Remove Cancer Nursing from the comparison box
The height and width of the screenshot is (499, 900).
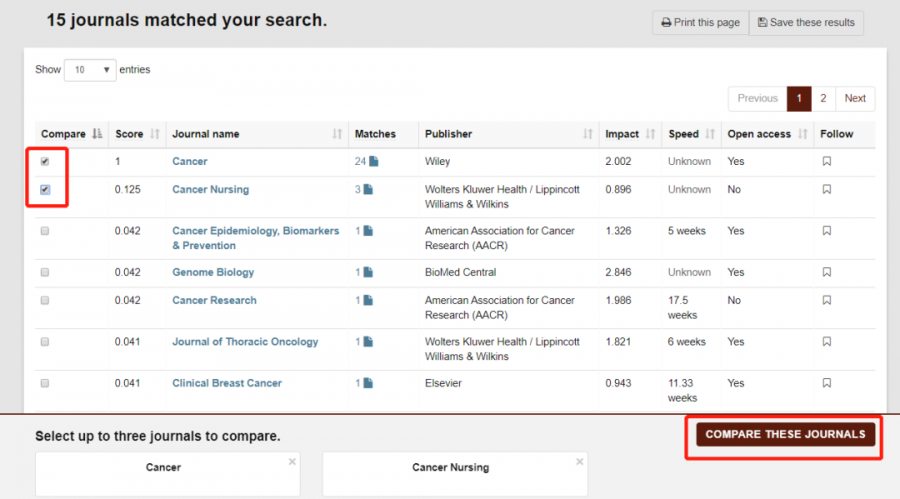tap(579, 462)
